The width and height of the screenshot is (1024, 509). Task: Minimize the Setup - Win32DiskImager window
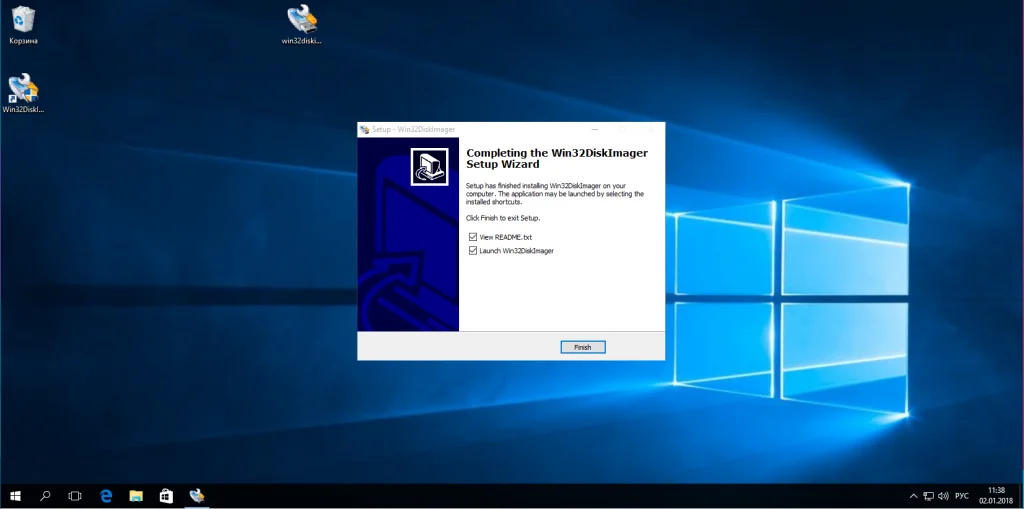pos(595,129)
